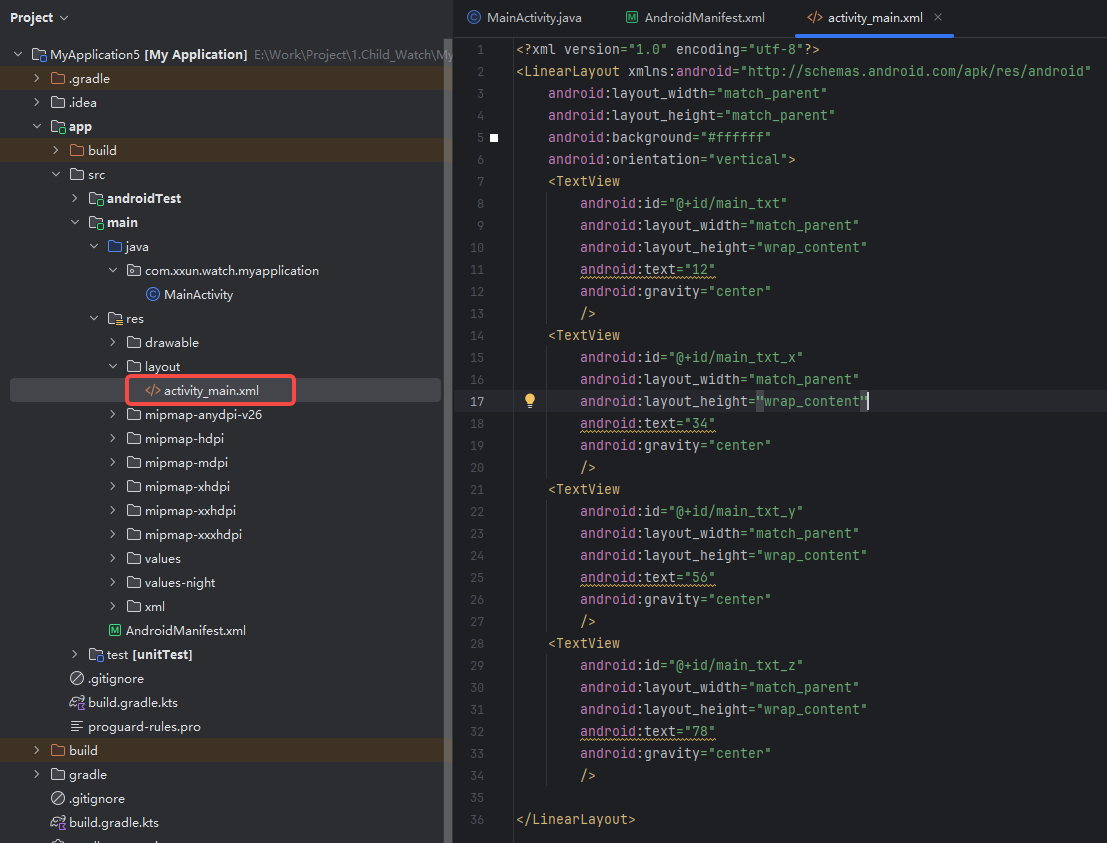Click android:id="@+id/main_txt_z" attribute
Image resolution: width=1107 pixels, height=843 pixels.
[x=691, y=666]
